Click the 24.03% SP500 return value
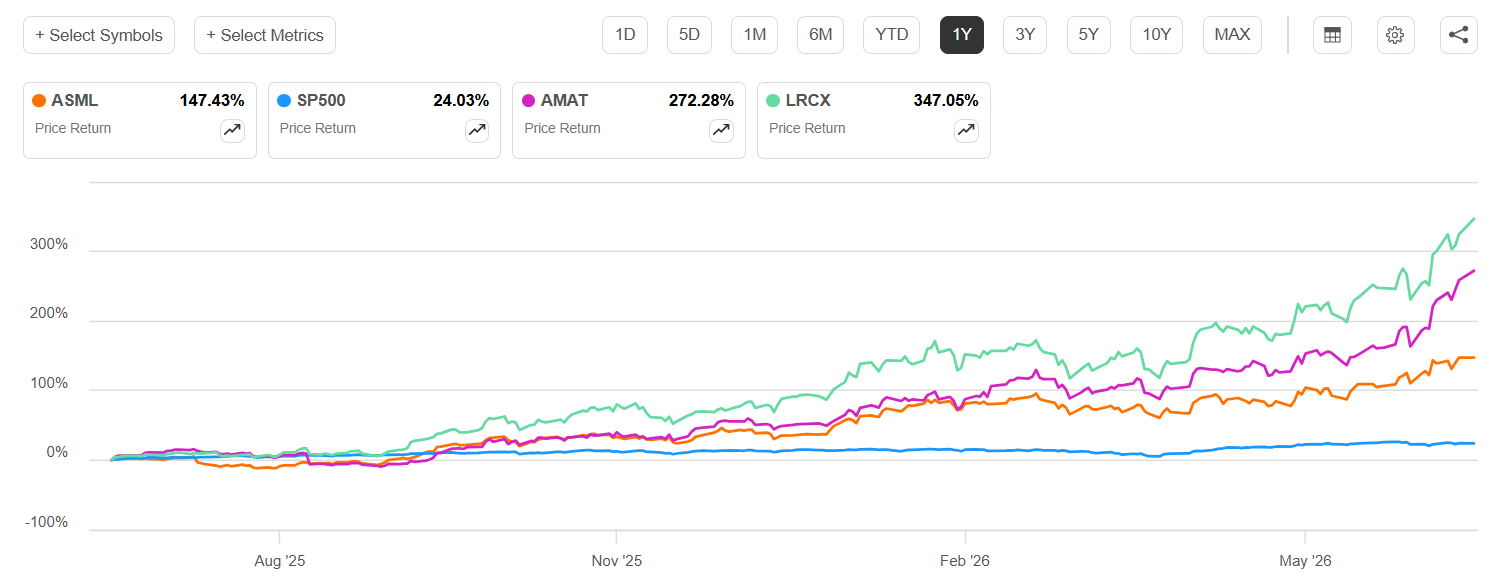Viewport: 1499px width, 575px height. (x=461, y=100)
